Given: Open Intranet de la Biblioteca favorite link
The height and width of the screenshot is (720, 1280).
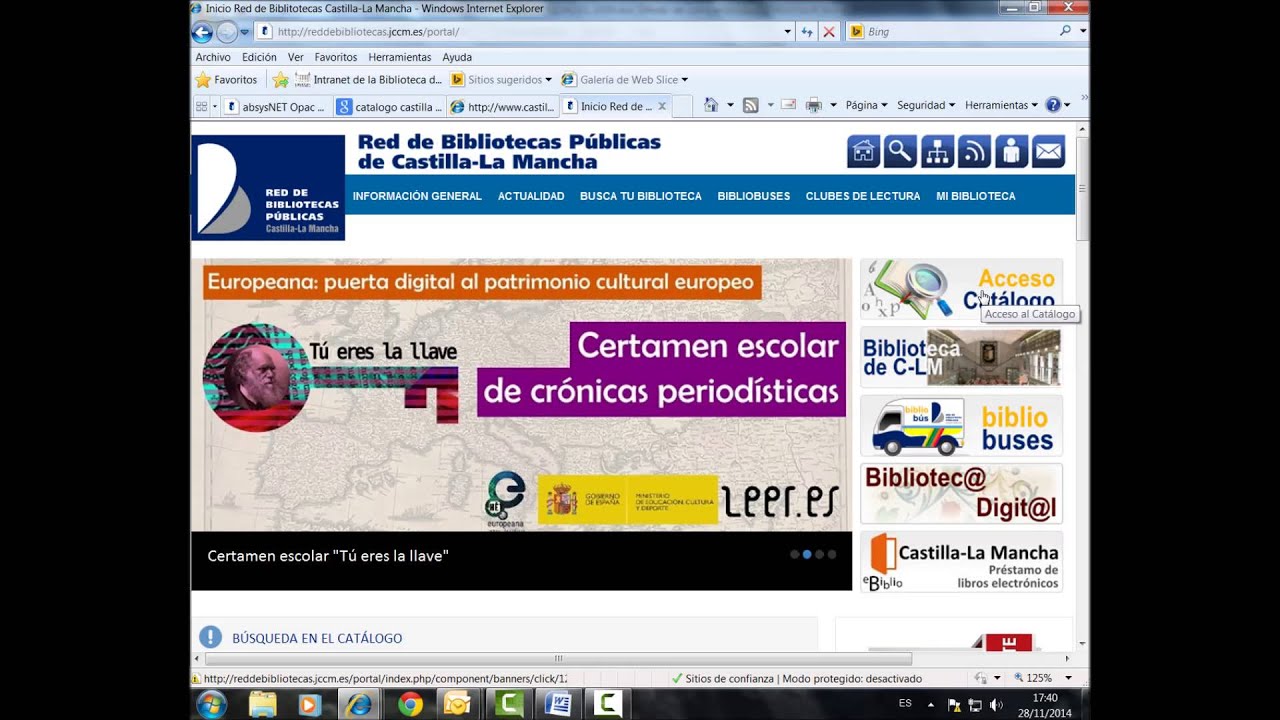Looking at the screenshot, I should click(x=367, y=80).
